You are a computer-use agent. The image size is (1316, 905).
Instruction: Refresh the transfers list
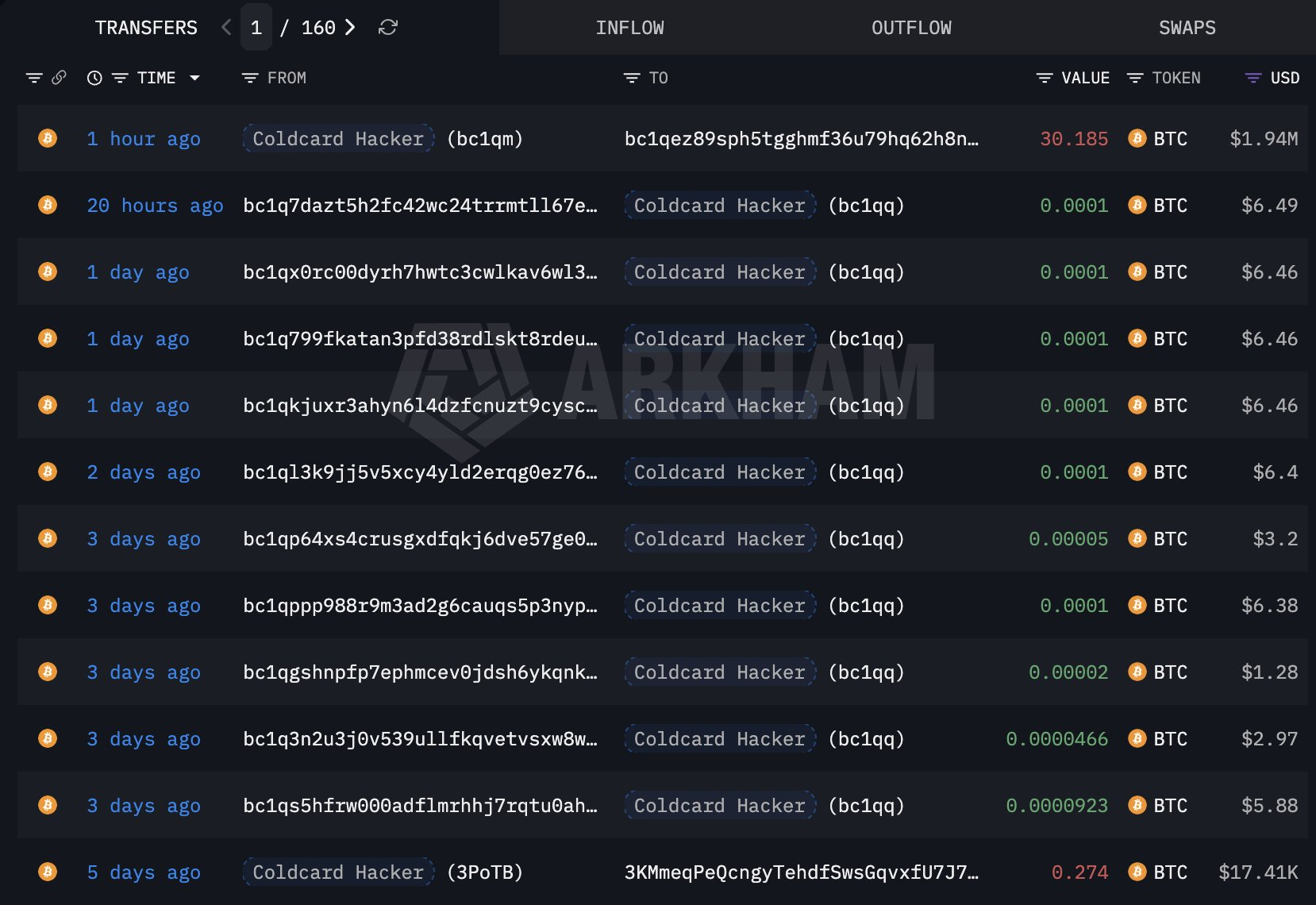[x=388, y=28]
